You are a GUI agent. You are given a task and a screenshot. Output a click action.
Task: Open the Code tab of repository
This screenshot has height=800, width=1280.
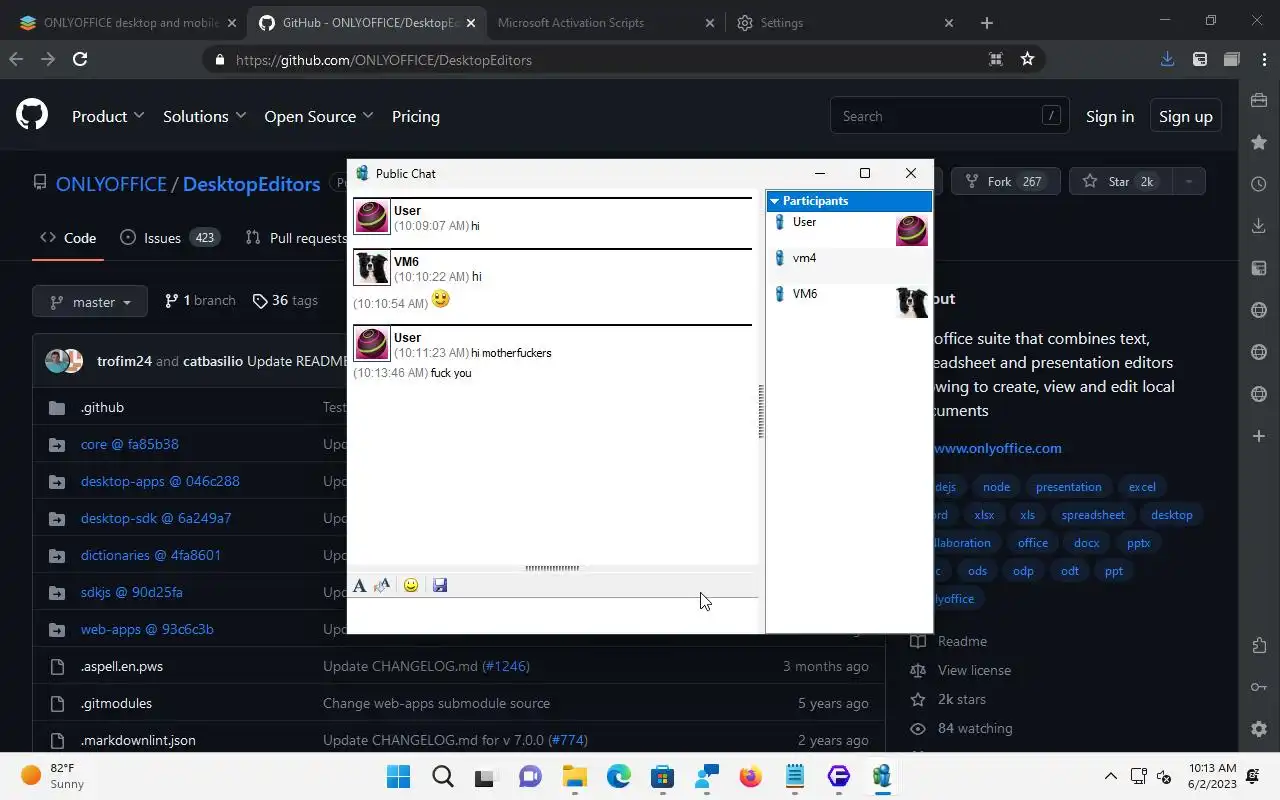68,238
